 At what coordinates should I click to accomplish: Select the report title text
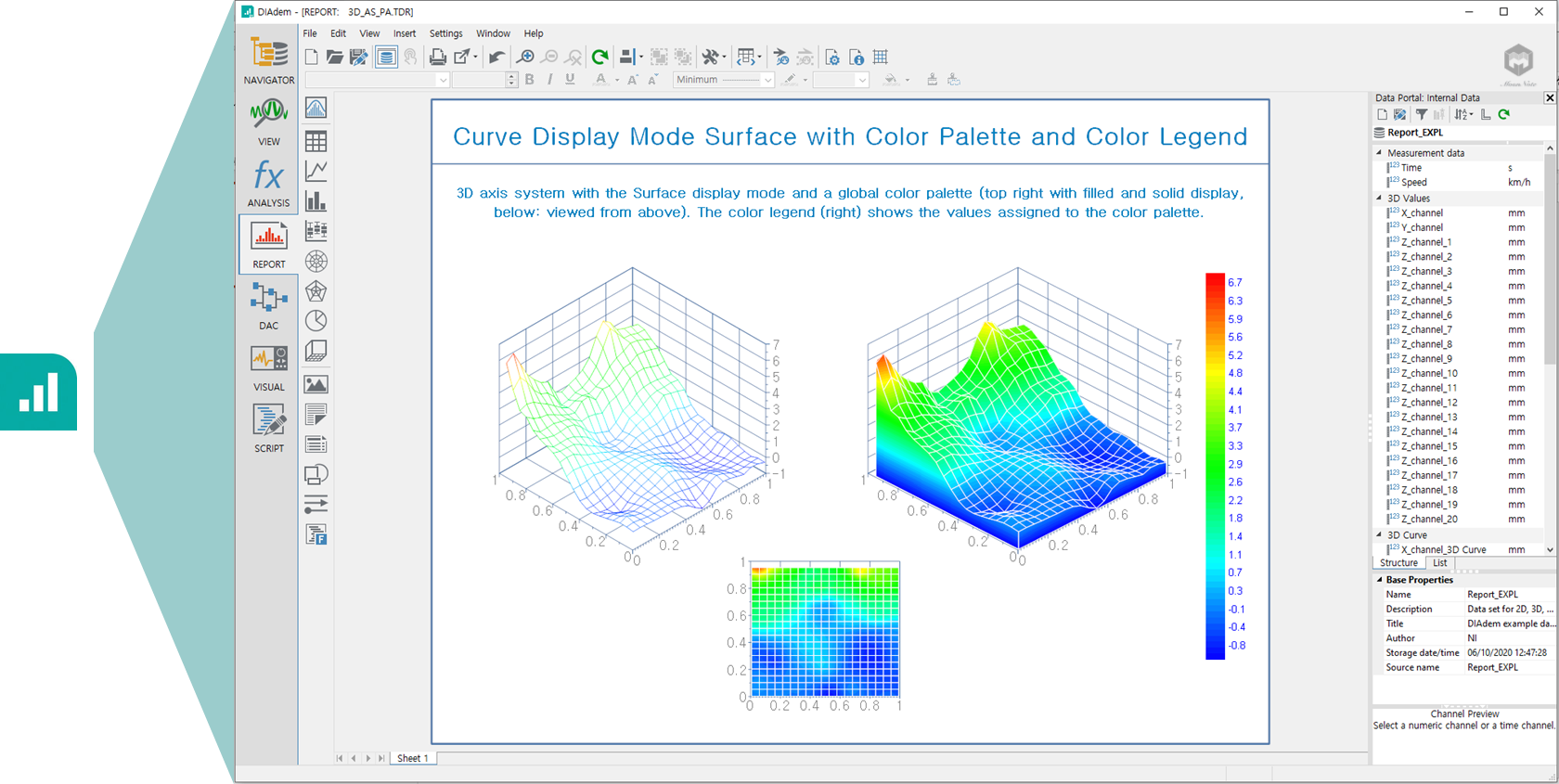[850, 136]
